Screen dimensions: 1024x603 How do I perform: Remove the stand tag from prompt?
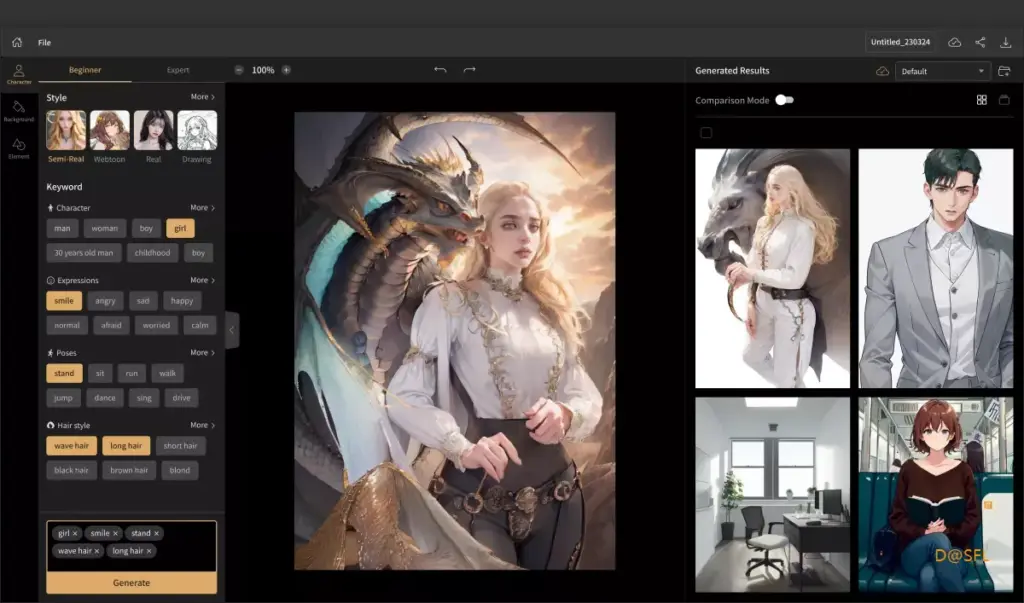coord(157,534)
